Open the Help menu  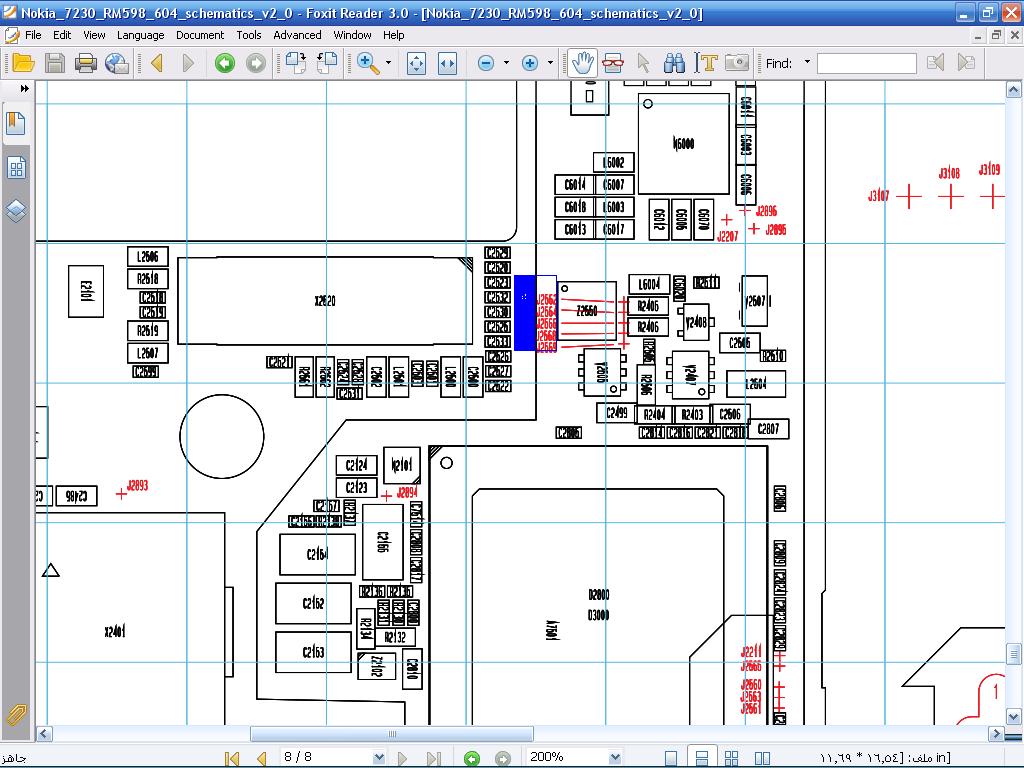[393, 35]
